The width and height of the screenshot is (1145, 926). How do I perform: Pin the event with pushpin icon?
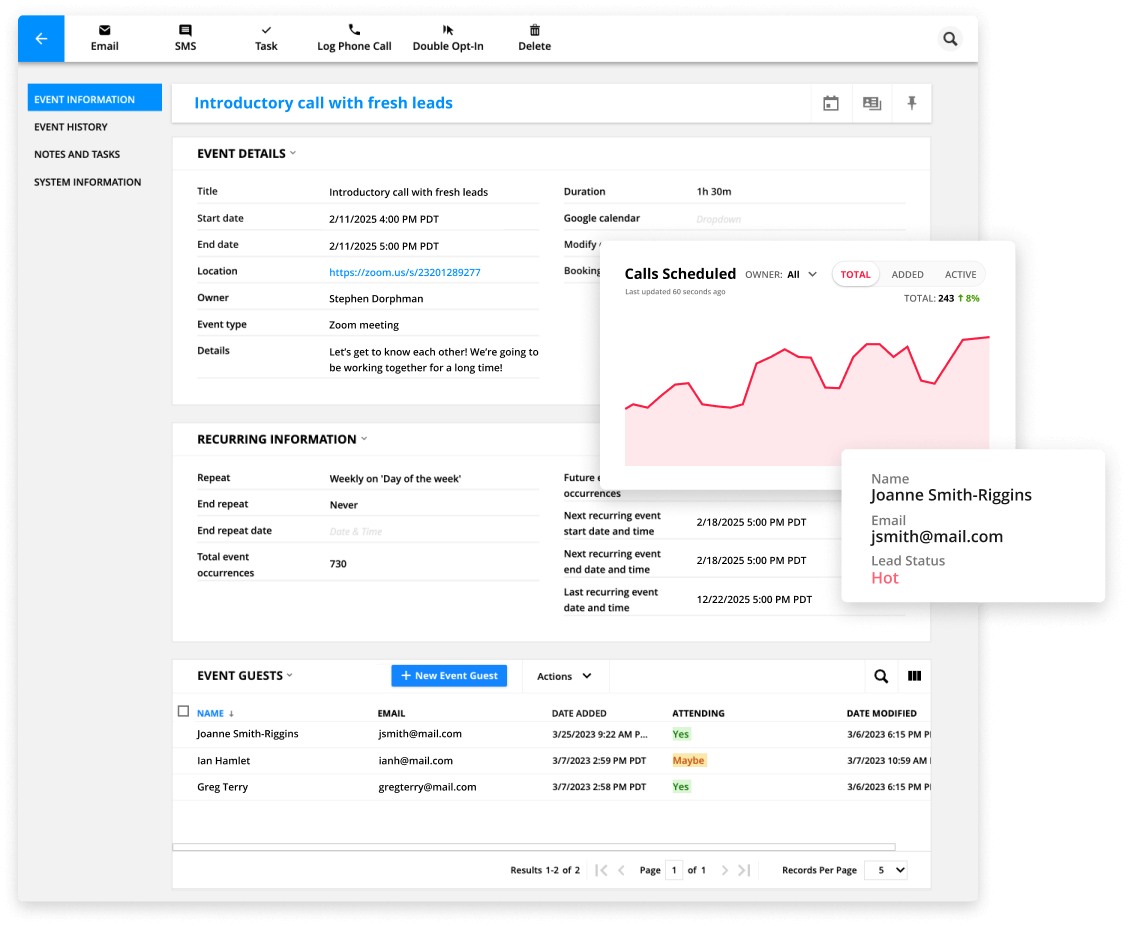pyautogui.click(x=911, y=103)
